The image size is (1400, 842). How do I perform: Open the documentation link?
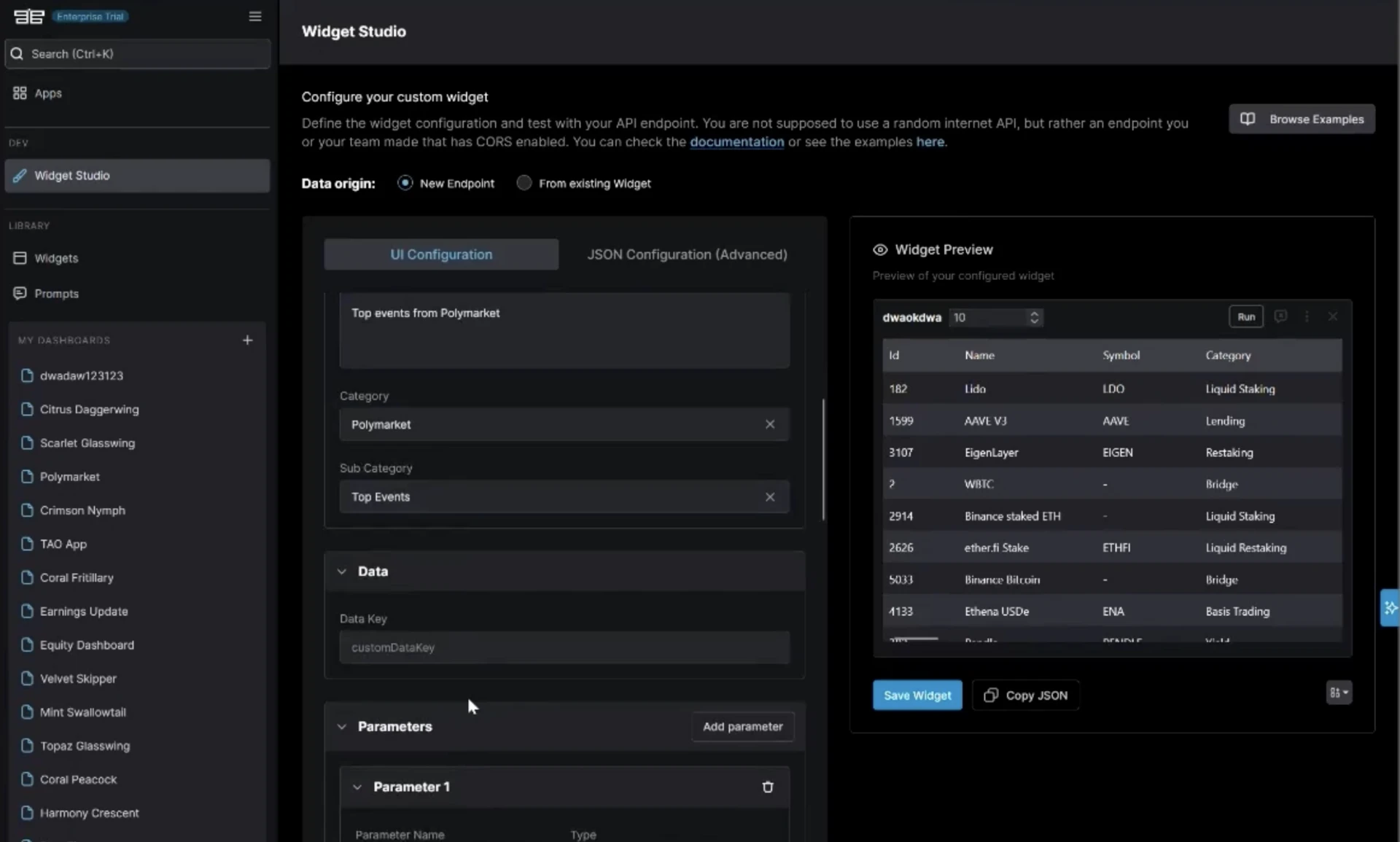click(x=736, y=142)
